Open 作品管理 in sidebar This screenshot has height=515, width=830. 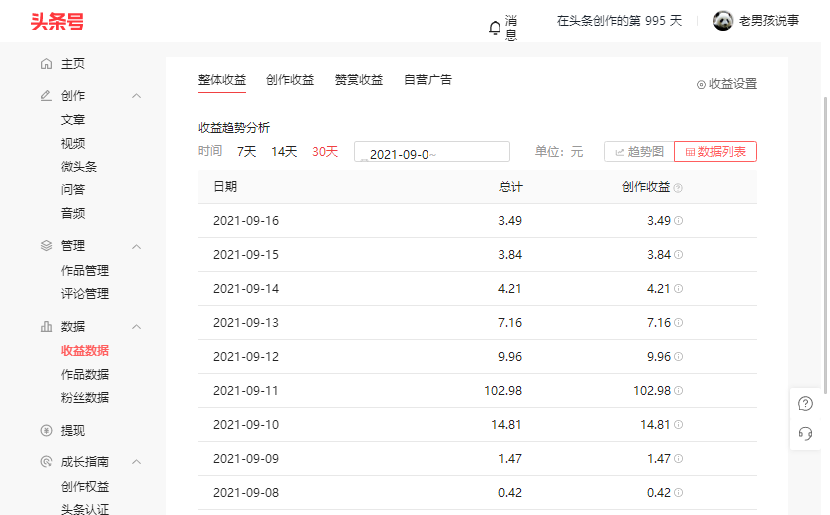pyautogui.click(x=85, y=270)
